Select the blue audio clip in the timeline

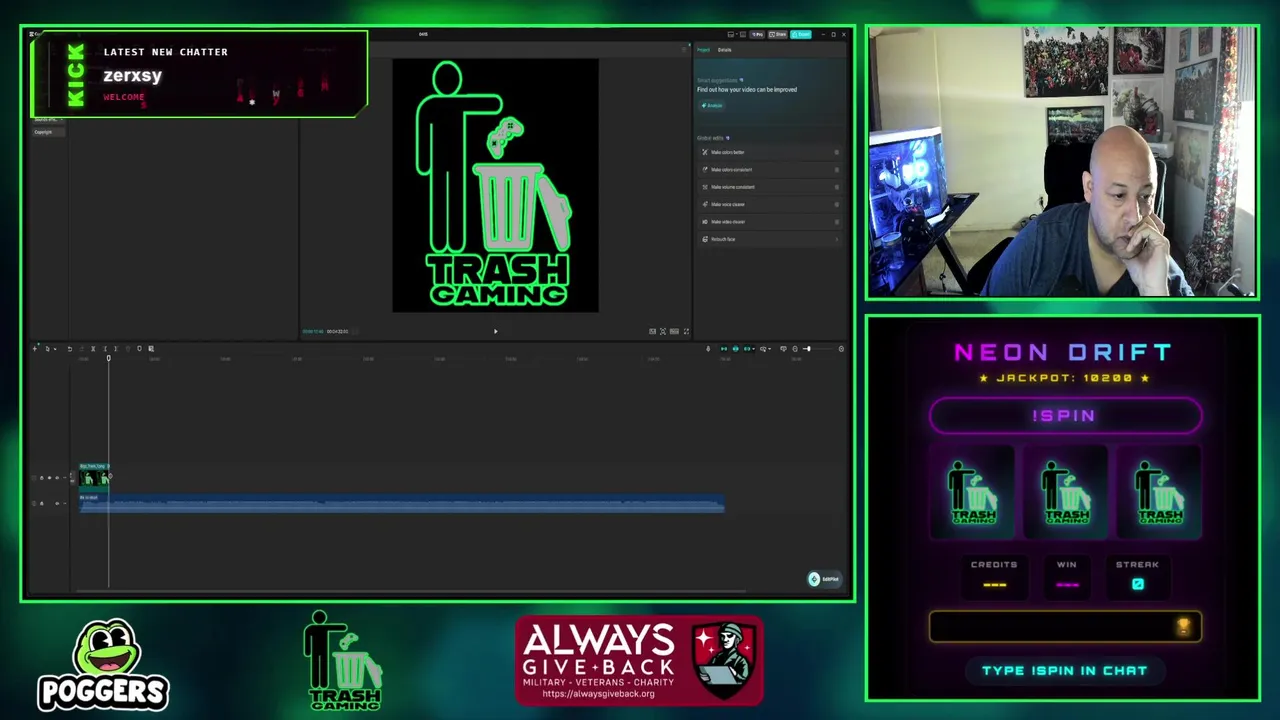(x=402, y=503)
